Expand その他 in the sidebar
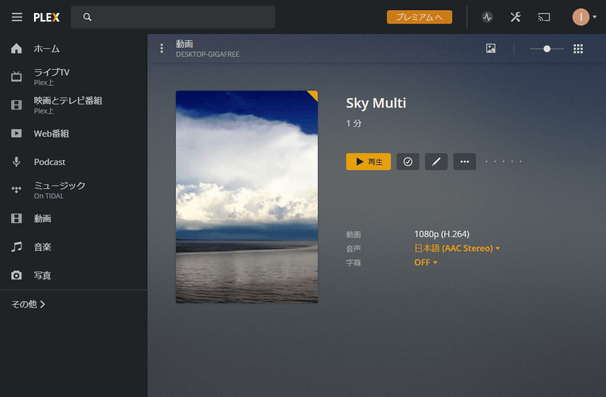Viewport: 606px width, 397px height. tap(28, 304)
